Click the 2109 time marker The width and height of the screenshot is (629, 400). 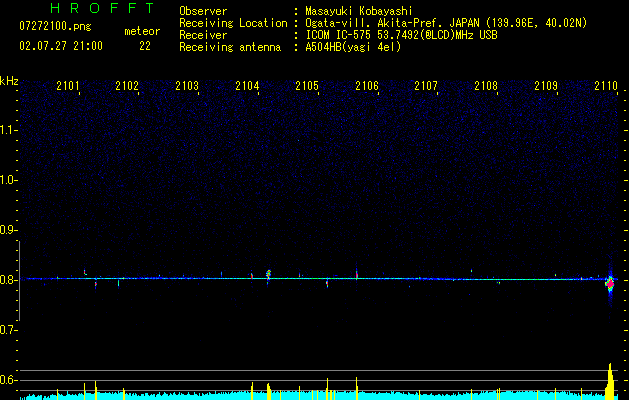tap(546, 85)
